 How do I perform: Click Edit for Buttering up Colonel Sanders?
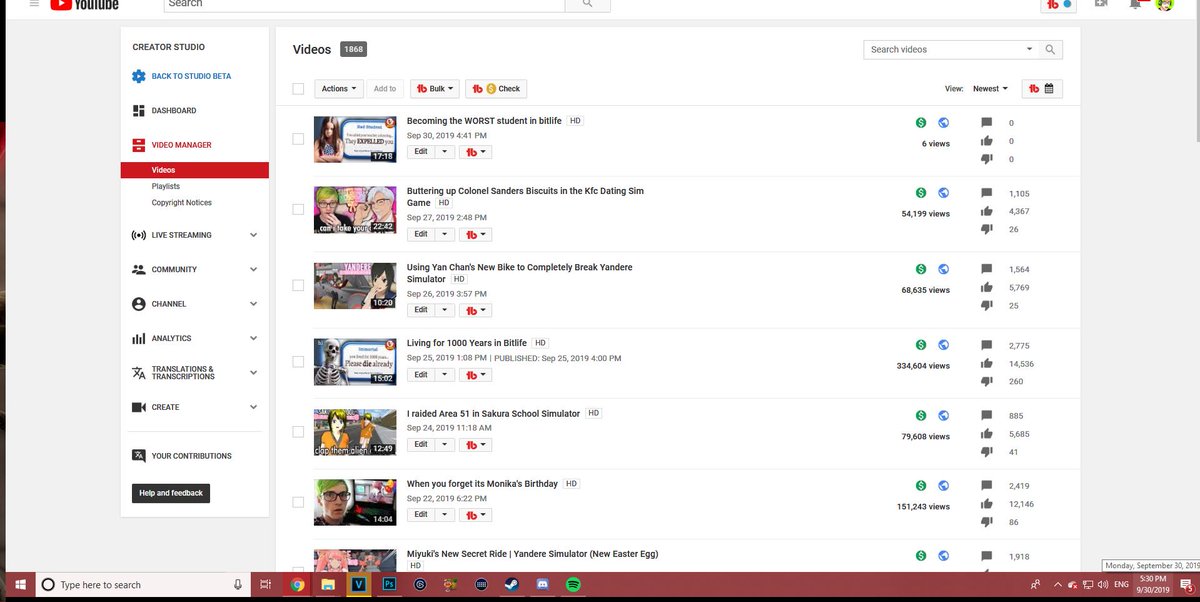click(421, 234)
